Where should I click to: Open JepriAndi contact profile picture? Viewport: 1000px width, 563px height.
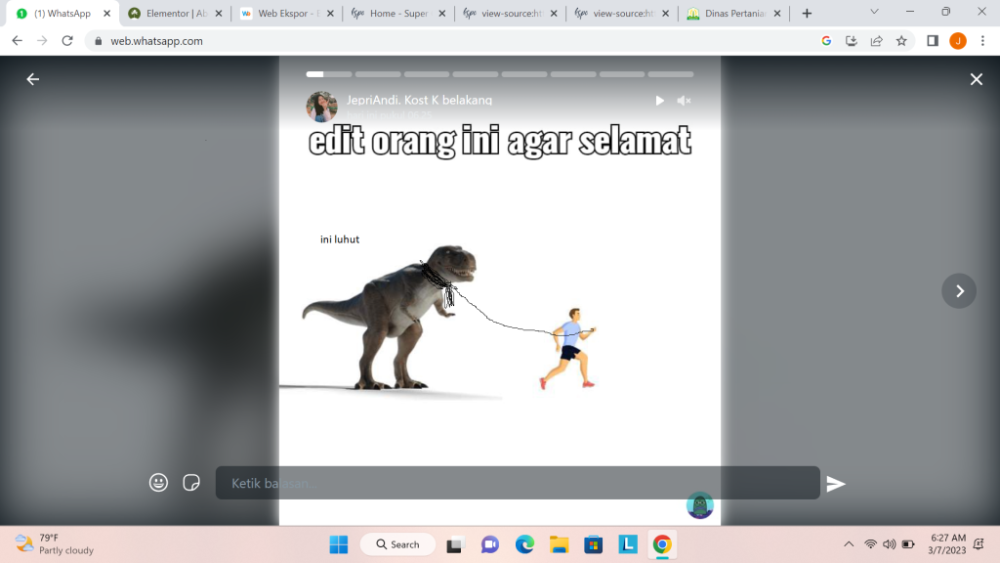pyautogui.click(x=322, y=106)
